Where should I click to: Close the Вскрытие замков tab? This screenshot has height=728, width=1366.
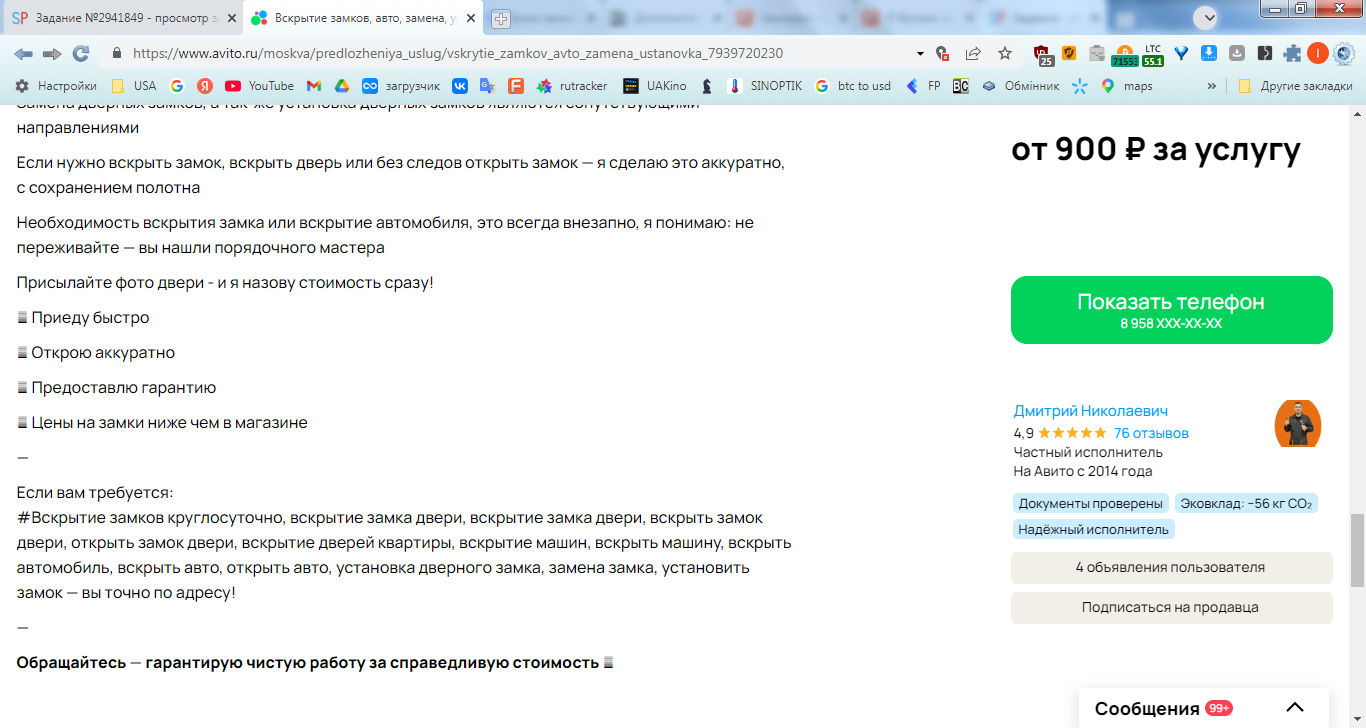pos(469,18)
